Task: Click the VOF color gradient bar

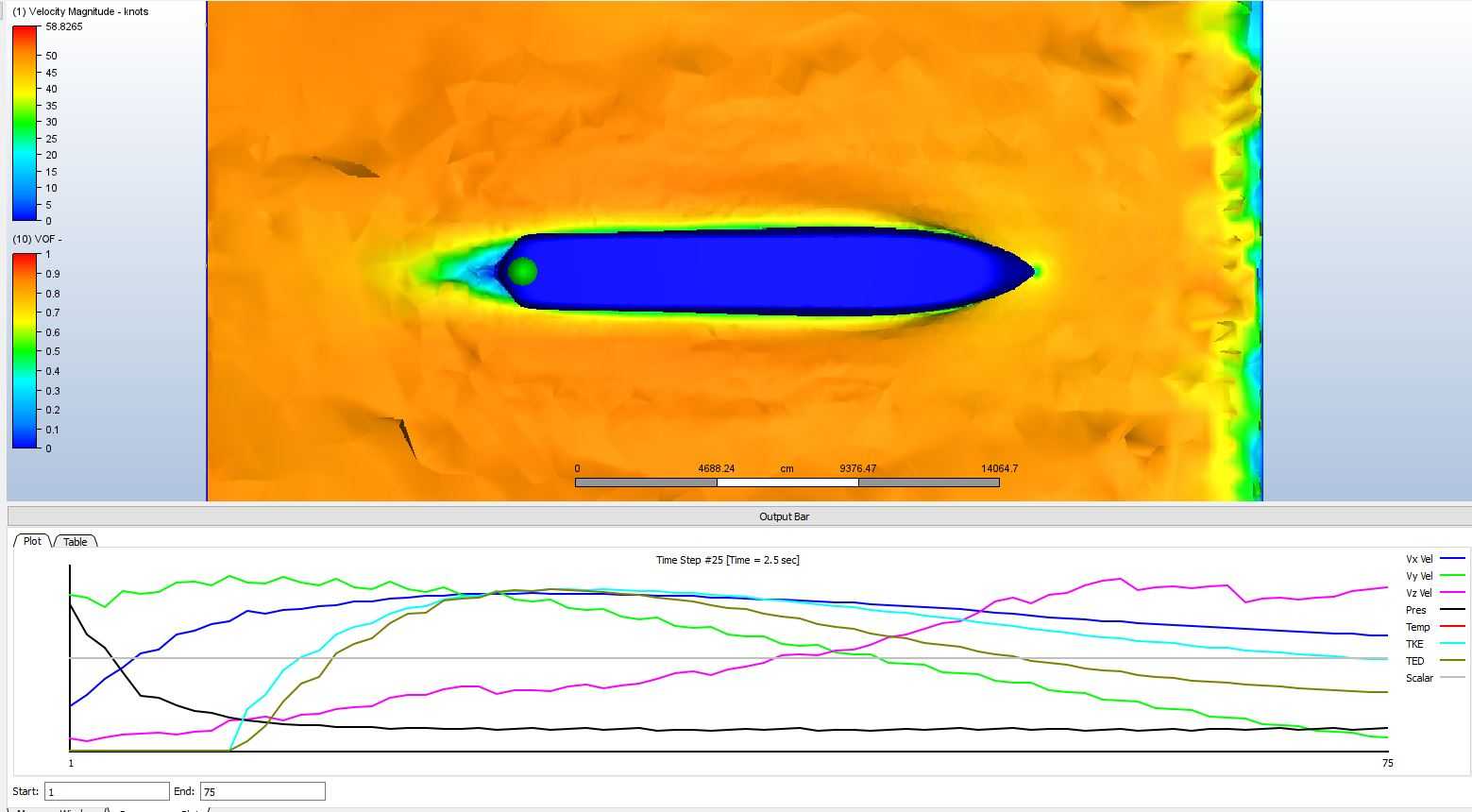Action: 25,350
